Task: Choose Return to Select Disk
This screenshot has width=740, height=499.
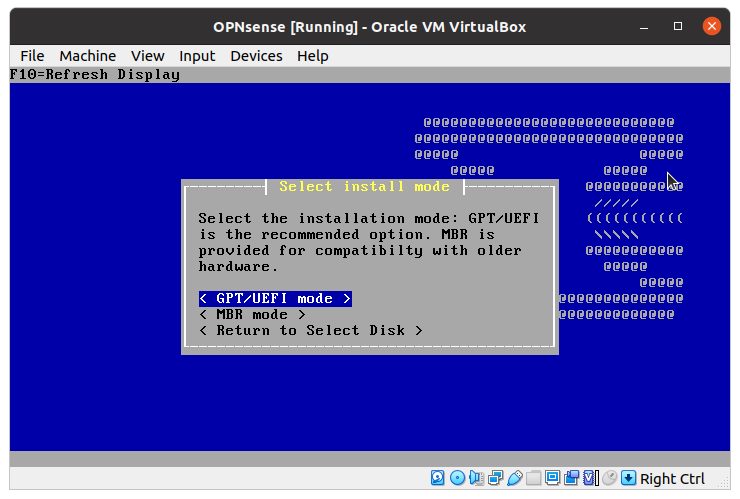Action: click(311, 330)
